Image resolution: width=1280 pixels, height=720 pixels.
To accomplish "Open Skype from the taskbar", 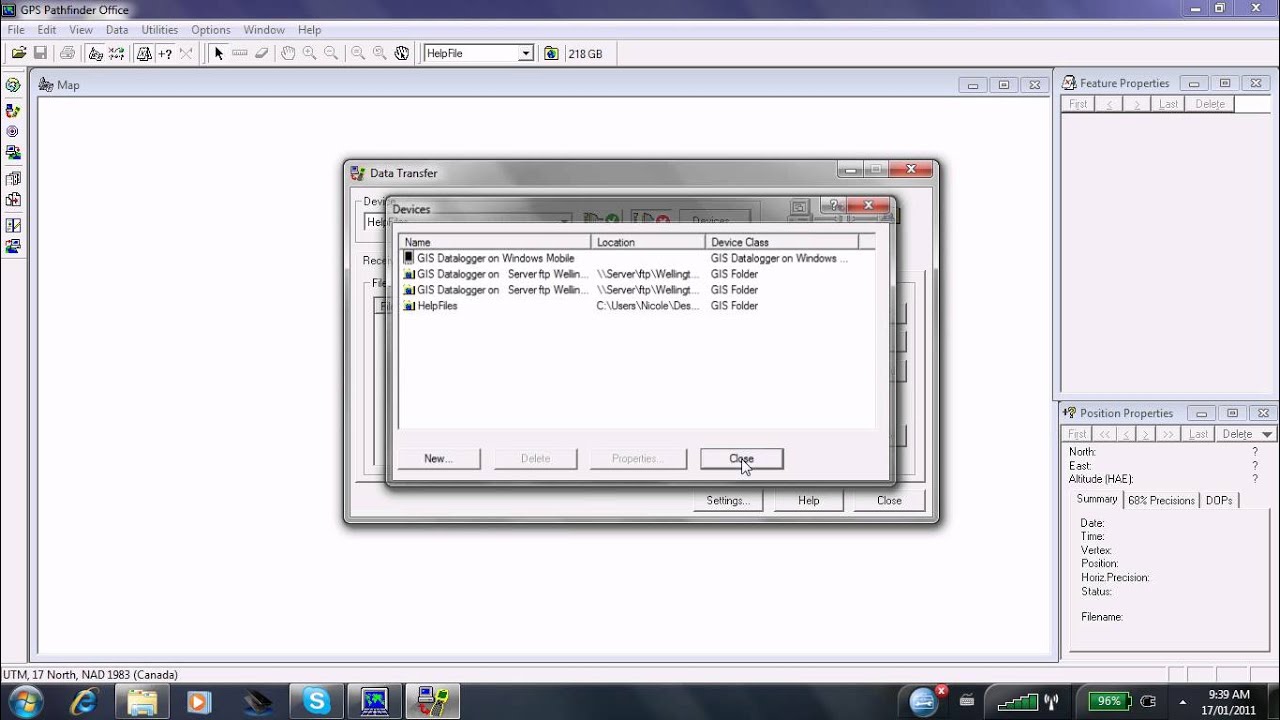I will (x=316, y=701).
